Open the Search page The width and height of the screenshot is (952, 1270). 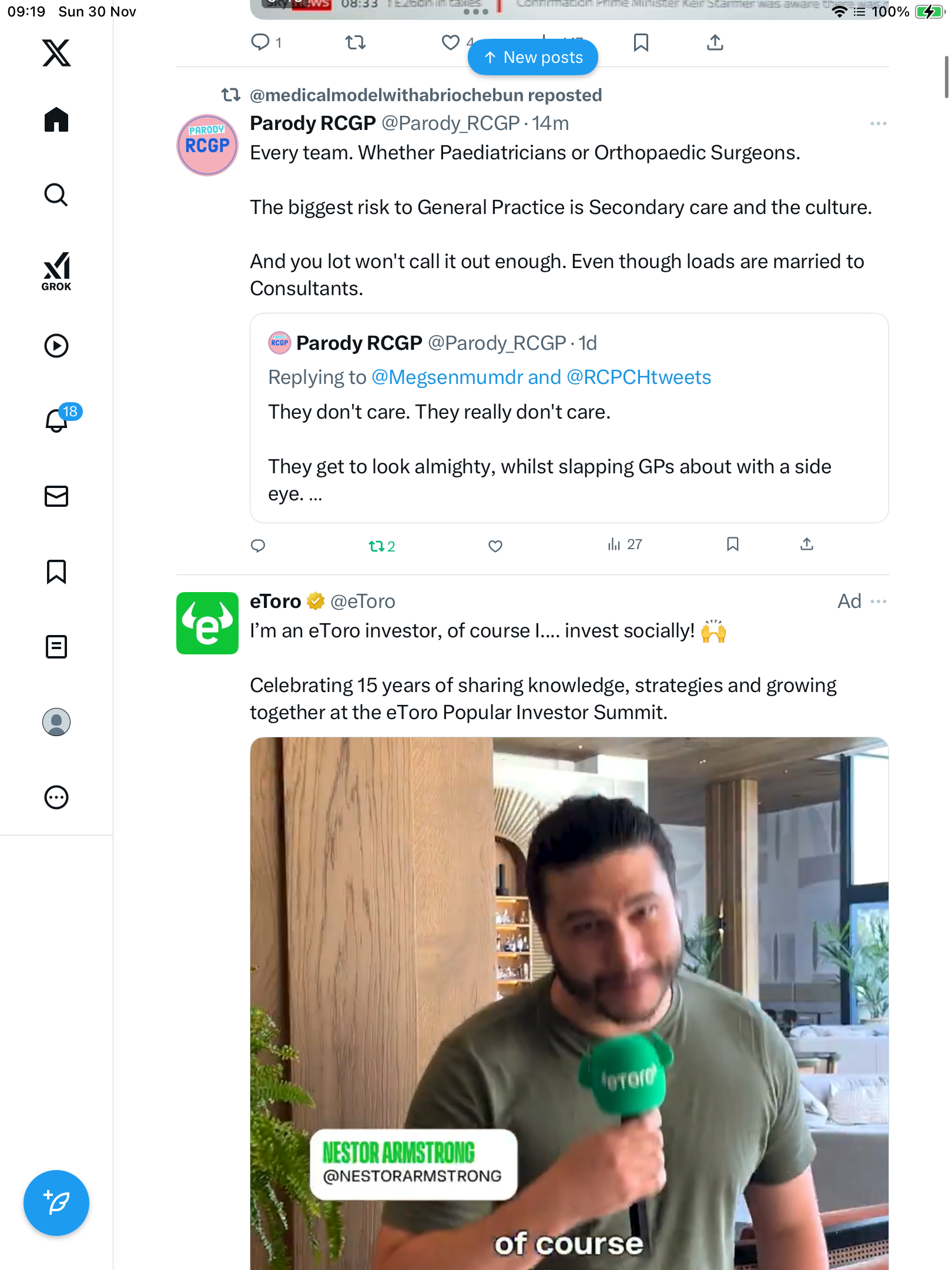click(x=56, y=195)
